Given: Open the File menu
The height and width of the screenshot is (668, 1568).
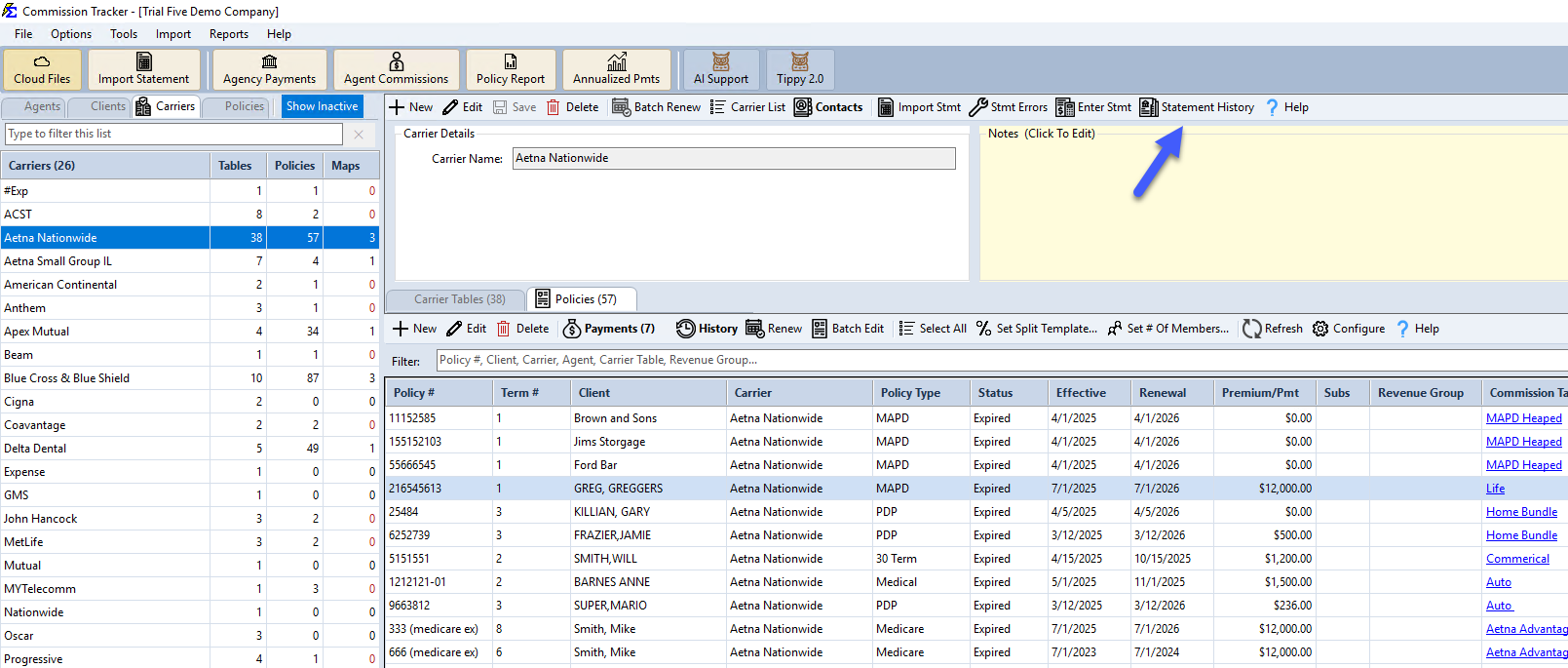Looking at the screenshot, I should [23, 34].
